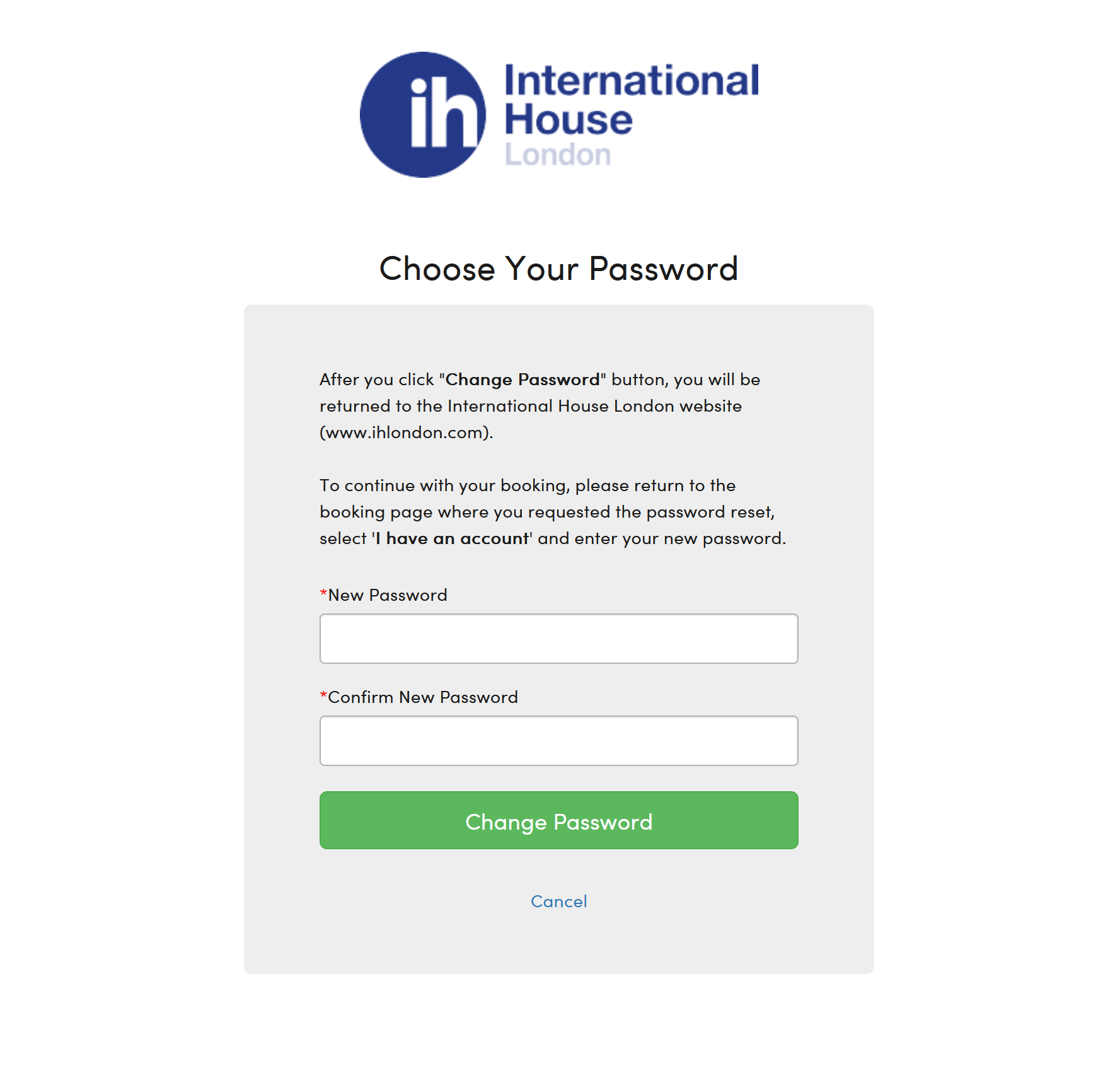Click the bold 'I have an account' text

[452, 538]
